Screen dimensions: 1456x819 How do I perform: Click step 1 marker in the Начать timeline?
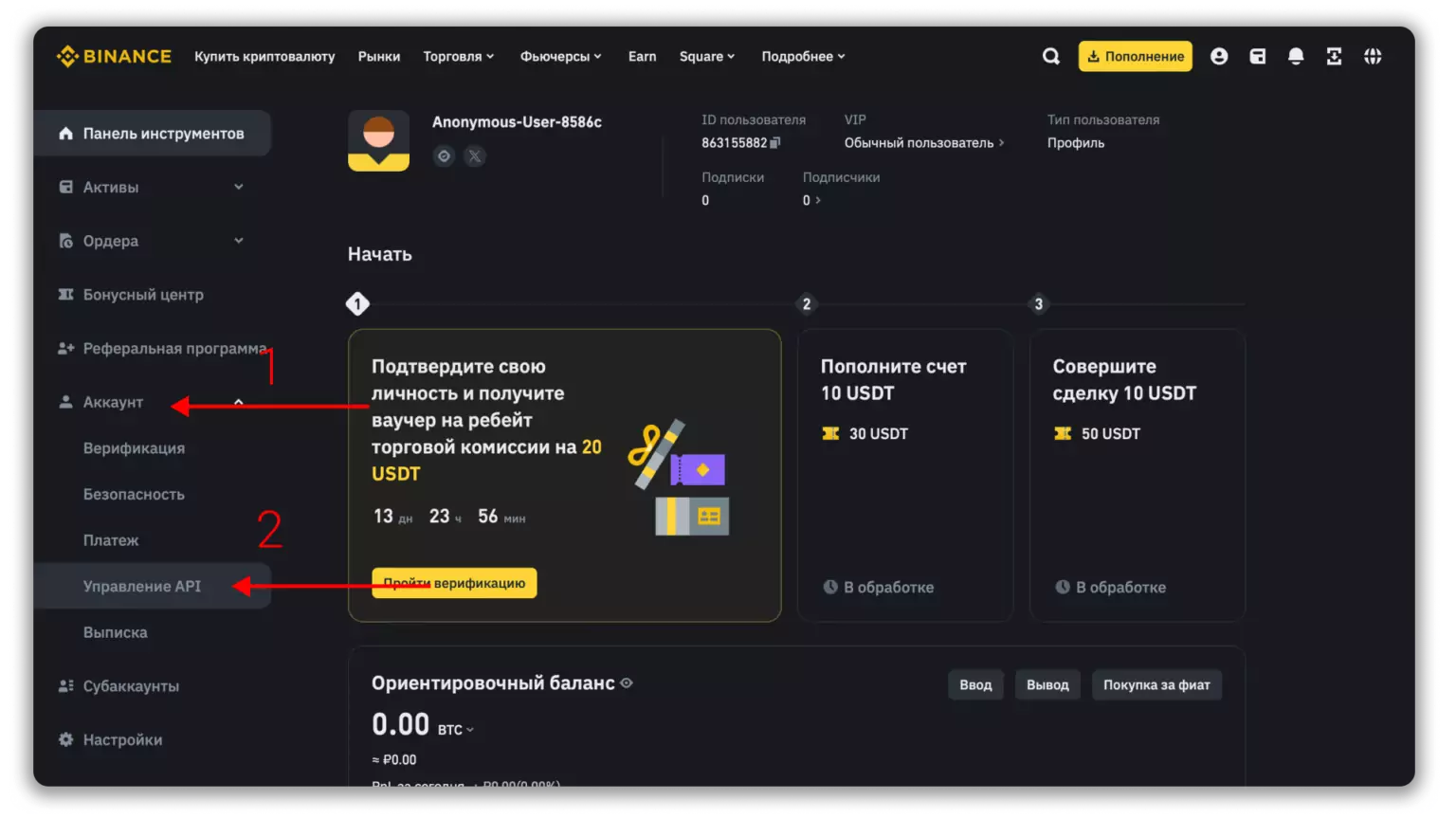(357, 303)
